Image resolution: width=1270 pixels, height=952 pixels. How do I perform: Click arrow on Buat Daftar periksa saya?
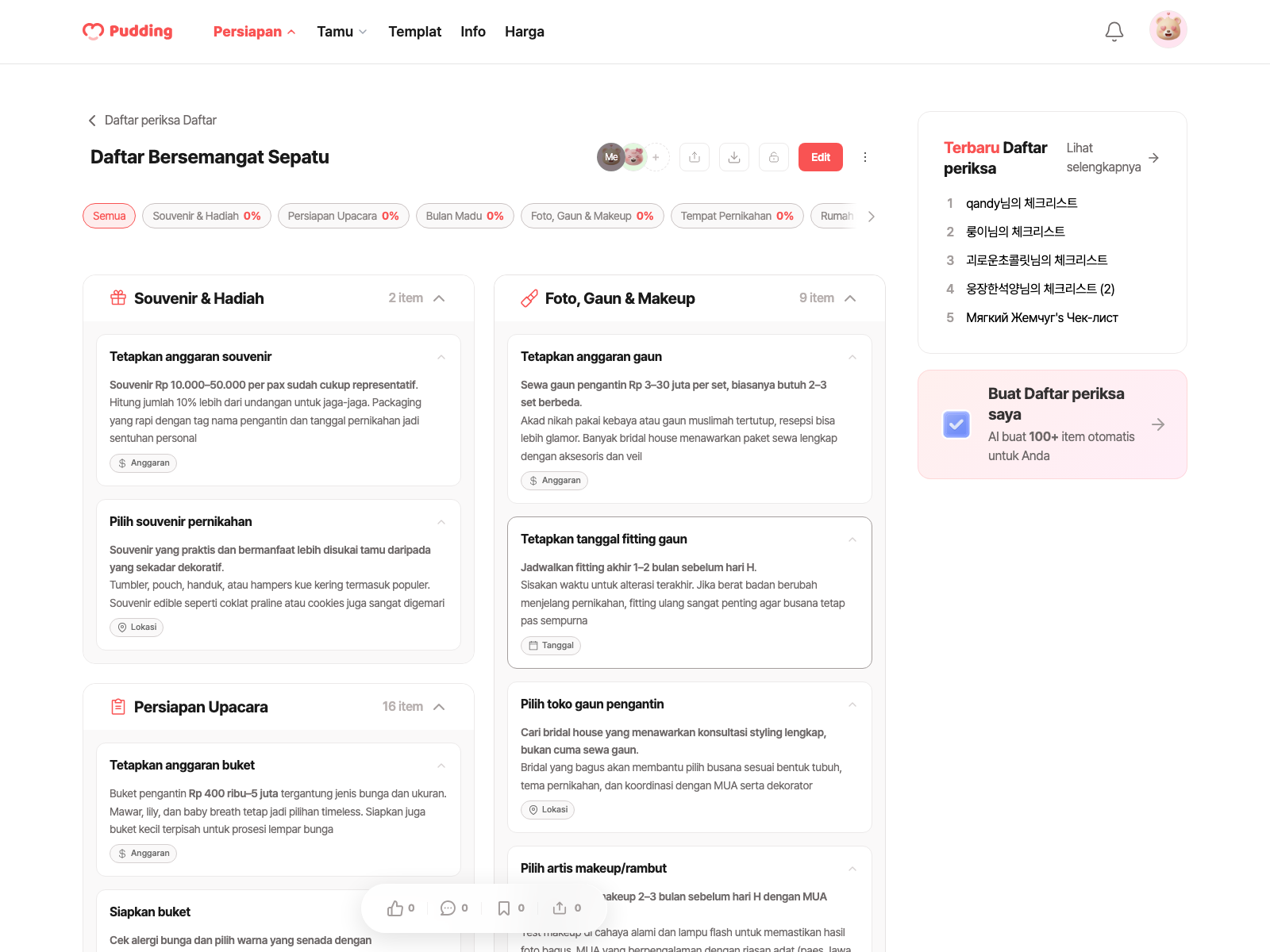click(1158, 424)
